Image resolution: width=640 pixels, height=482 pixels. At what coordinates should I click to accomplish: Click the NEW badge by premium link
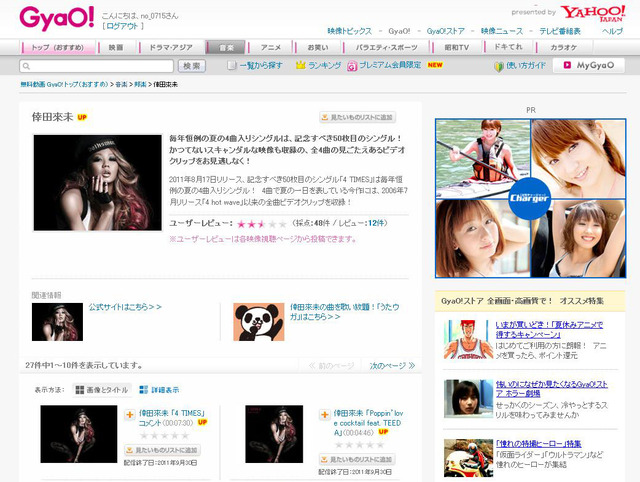point(435,65)
